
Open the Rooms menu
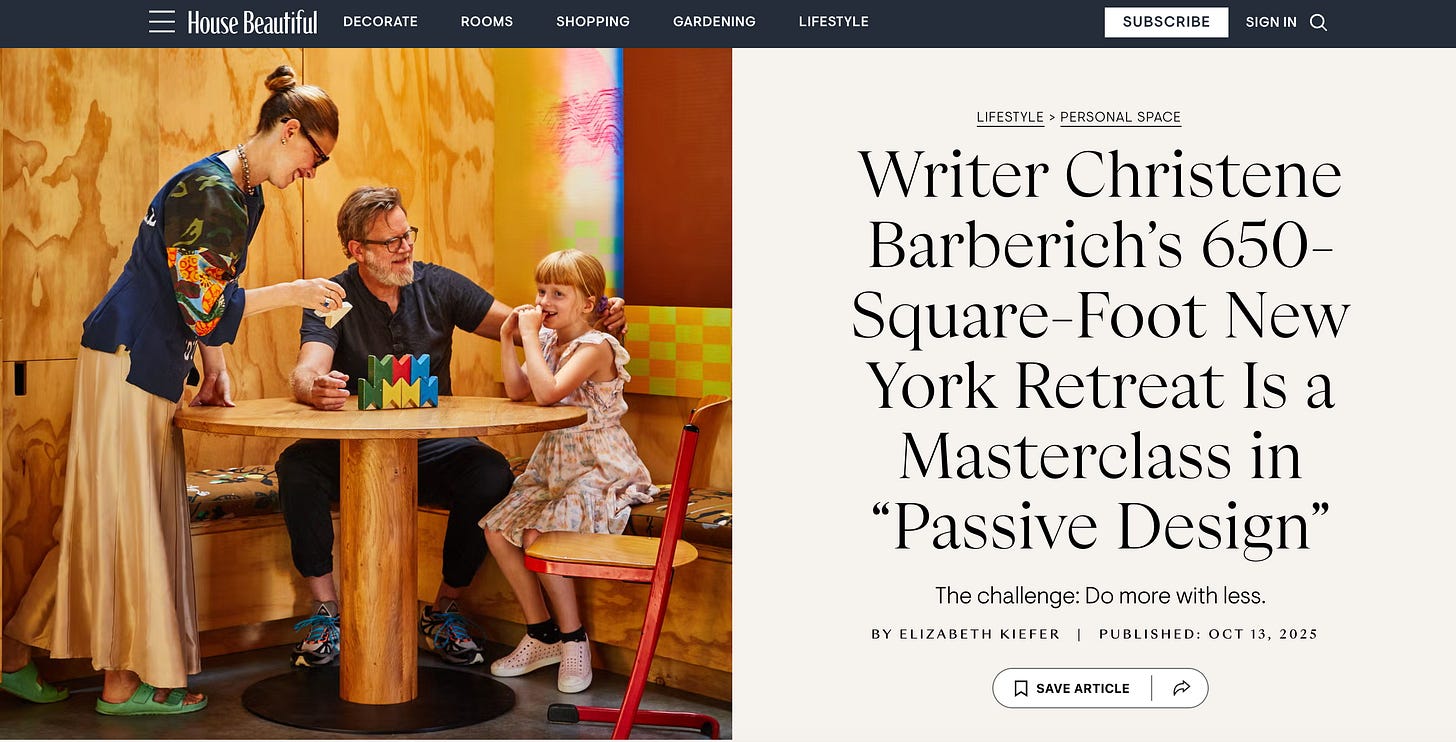click(487, 22)
